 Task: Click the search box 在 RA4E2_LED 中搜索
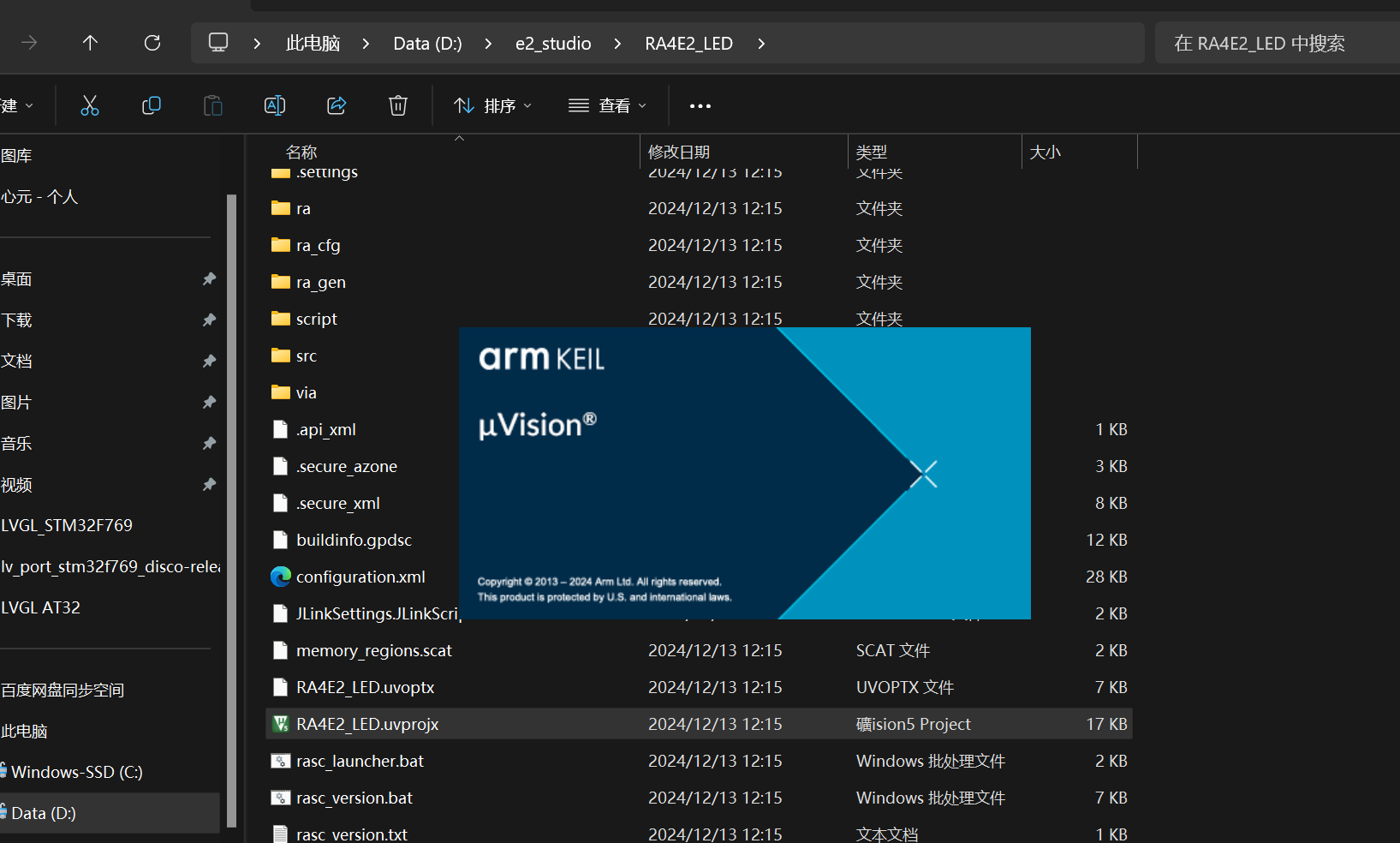1278,43
